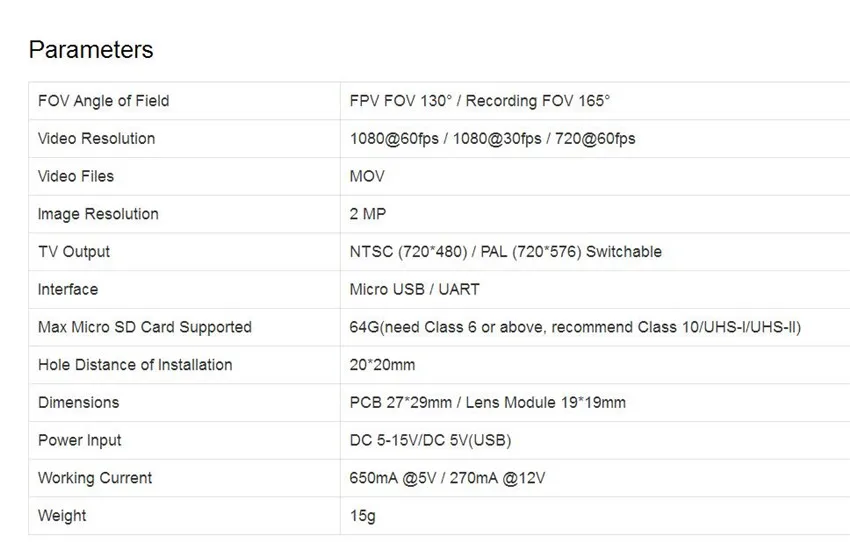
Task: Select the Video Resolution row label
Action: pos(96,139)
